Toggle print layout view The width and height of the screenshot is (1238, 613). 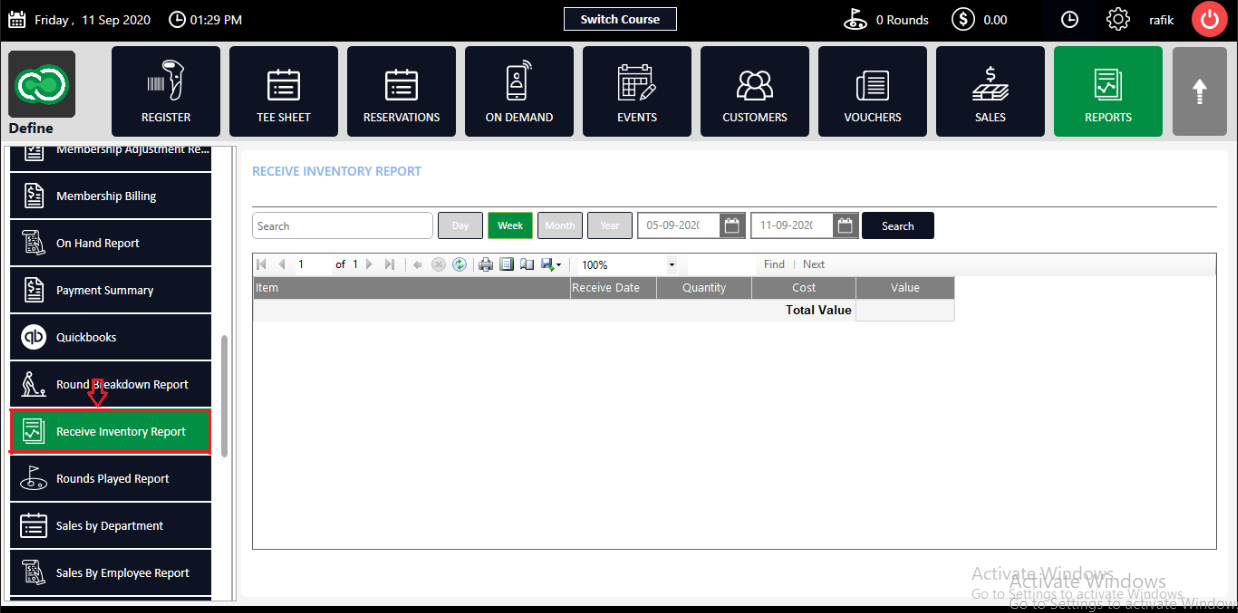(x=507, y=265)
